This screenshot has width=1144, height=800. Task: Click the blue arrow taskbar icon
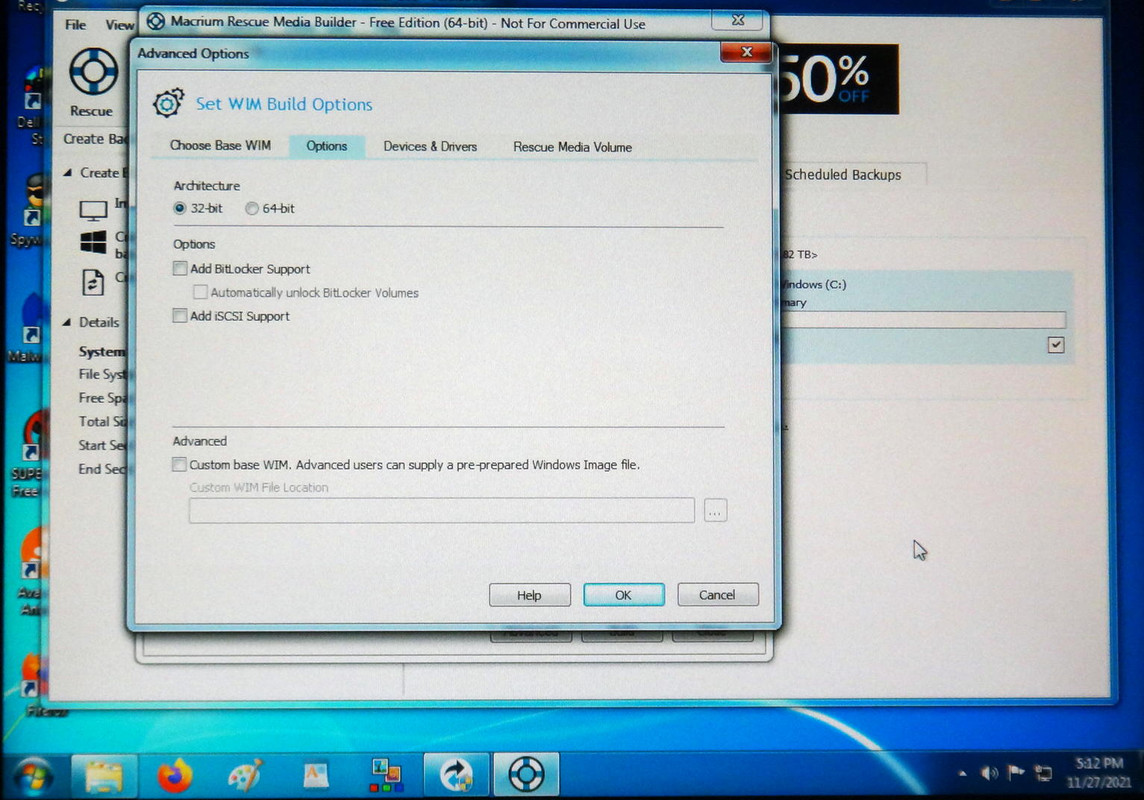click(x=456, y=776)
